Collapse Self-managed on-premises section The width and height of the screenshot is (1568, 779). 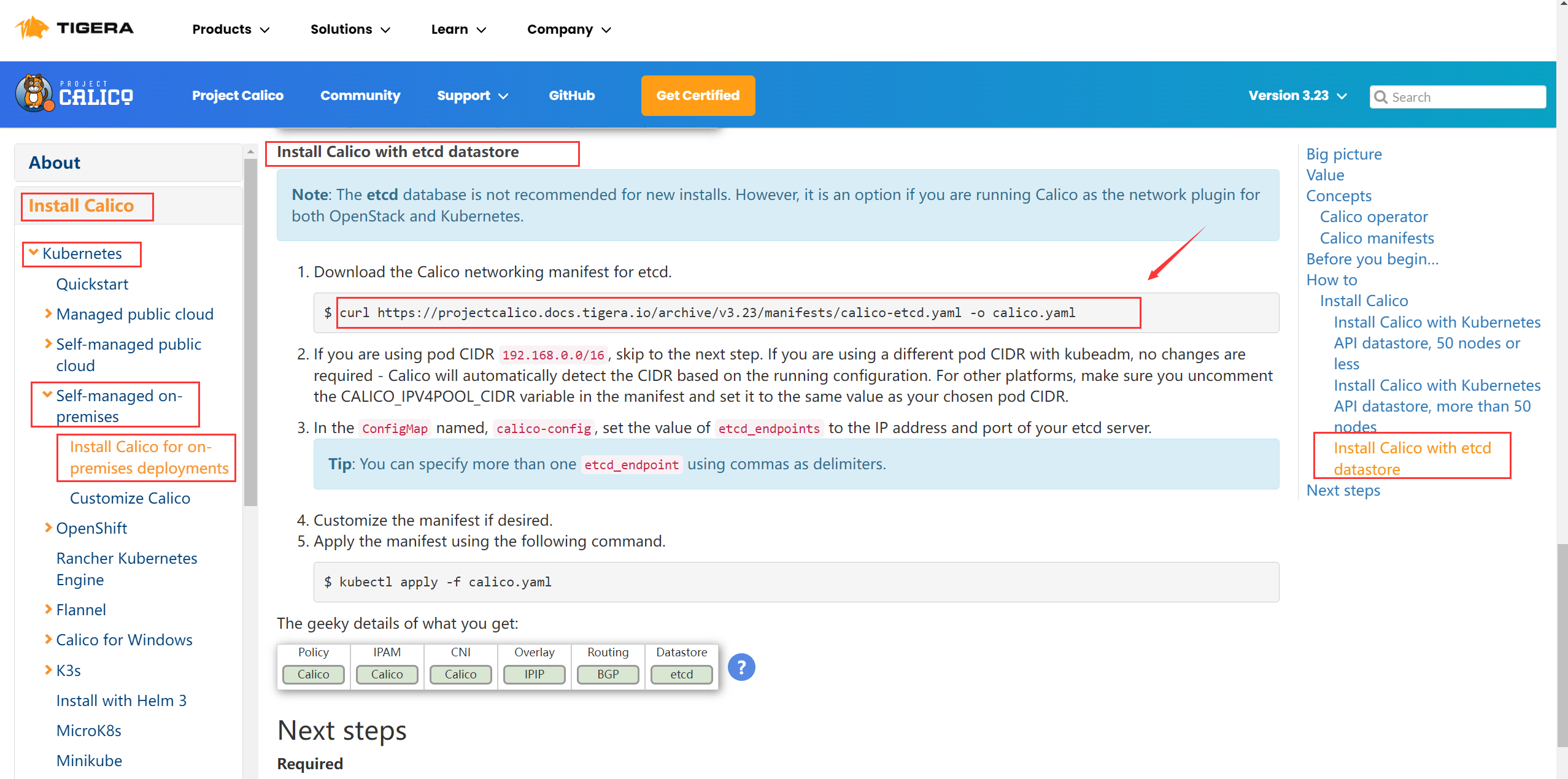pos(47,395)
